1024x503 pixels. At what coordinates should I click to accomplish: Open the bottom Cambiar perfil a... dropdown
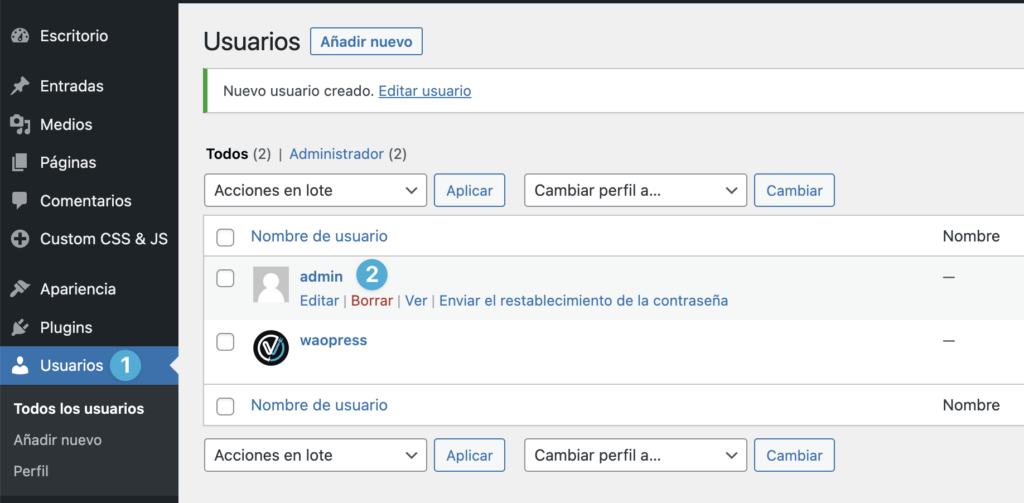click(x=635, y=455)
